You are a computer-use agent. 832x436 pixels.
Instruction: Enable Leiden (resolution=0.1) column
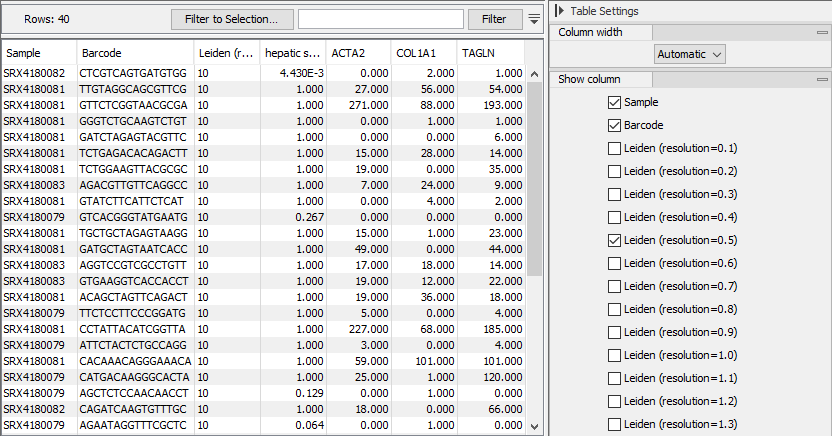click(614, 149)
